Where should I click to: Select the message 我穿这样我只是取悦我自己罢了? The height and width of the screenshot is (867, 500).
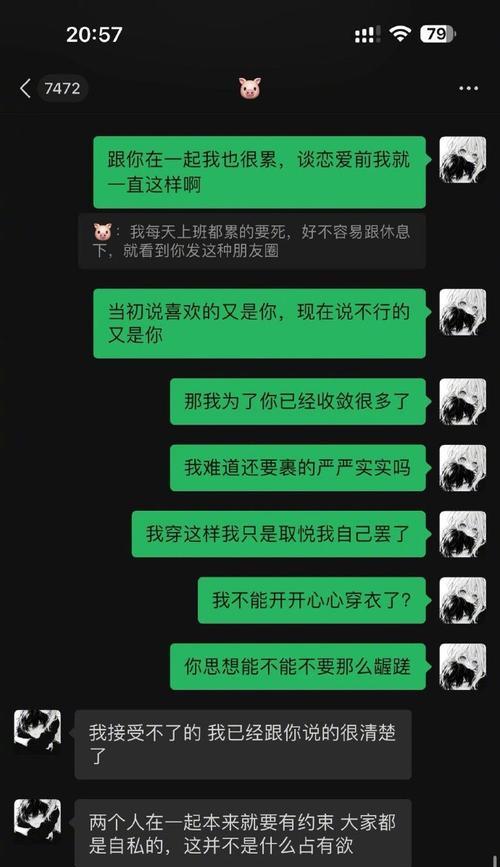coord(279,534)
